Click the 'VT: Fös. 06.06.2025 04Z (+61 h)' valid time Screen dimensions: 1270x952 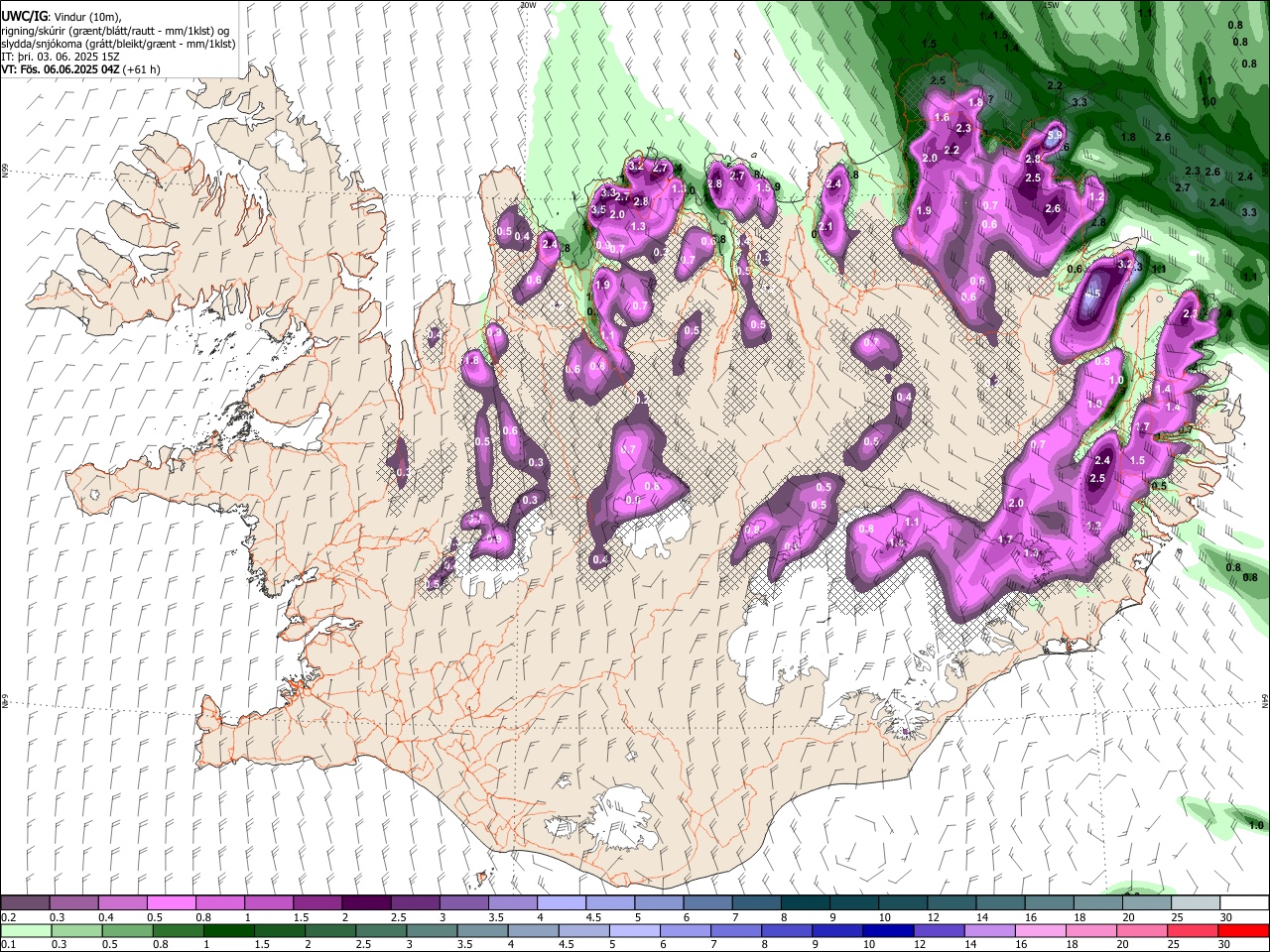pos(81,69)
